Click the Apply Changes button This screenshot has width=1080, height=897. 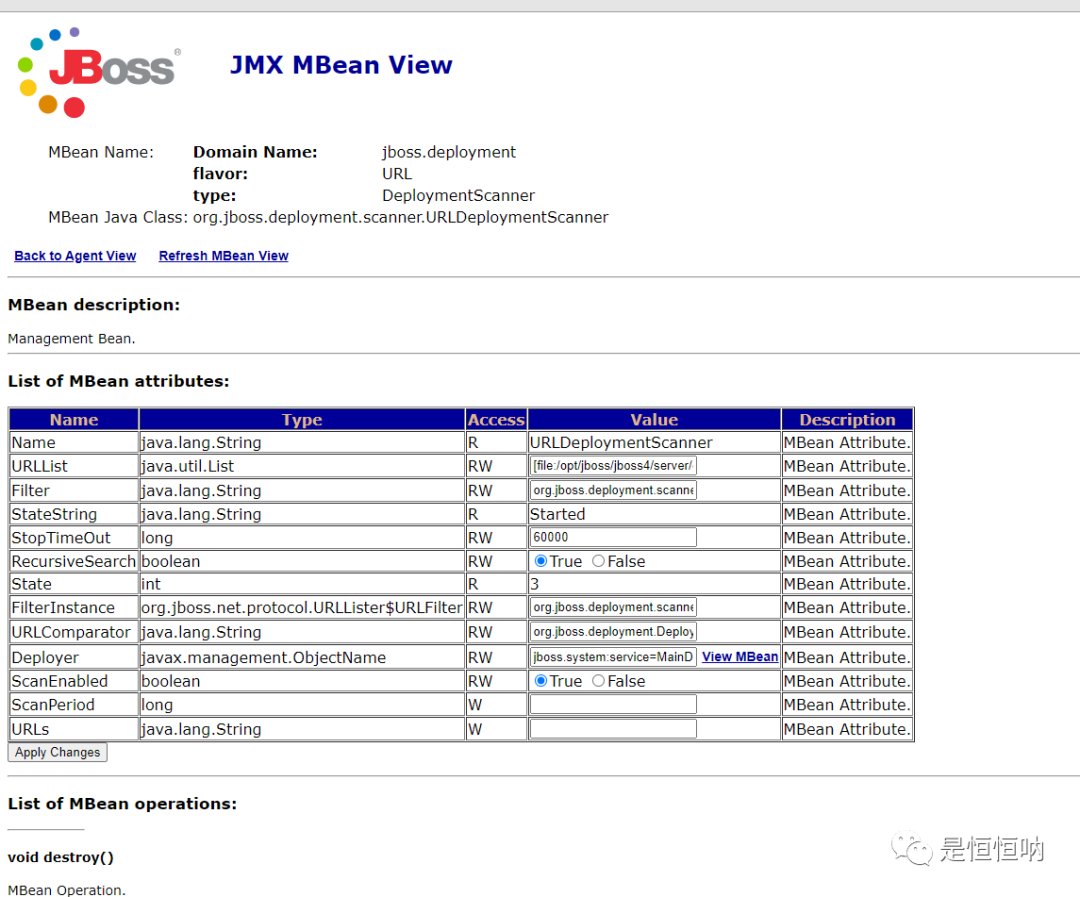[58, 752]
